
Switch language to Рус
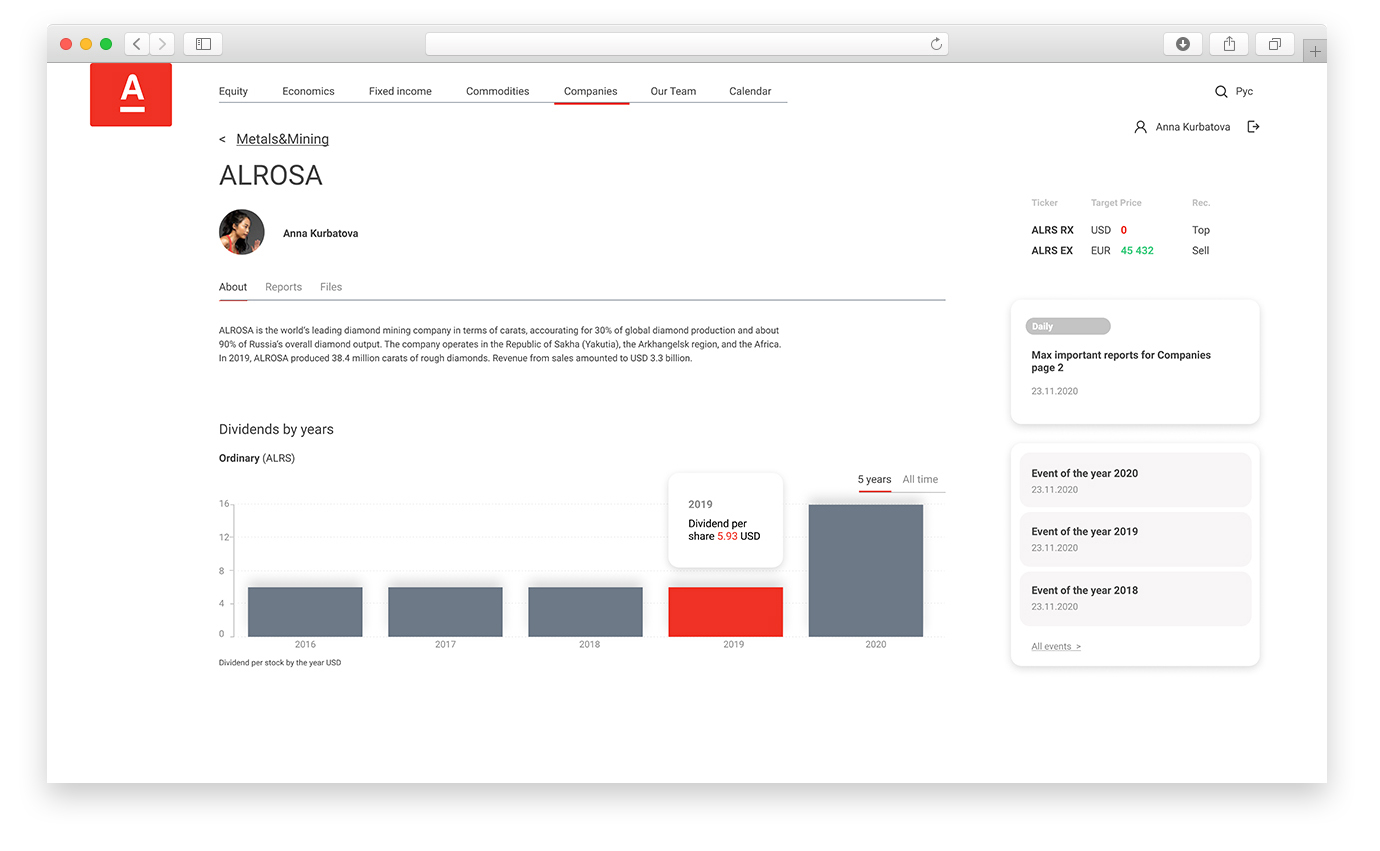1244,91
